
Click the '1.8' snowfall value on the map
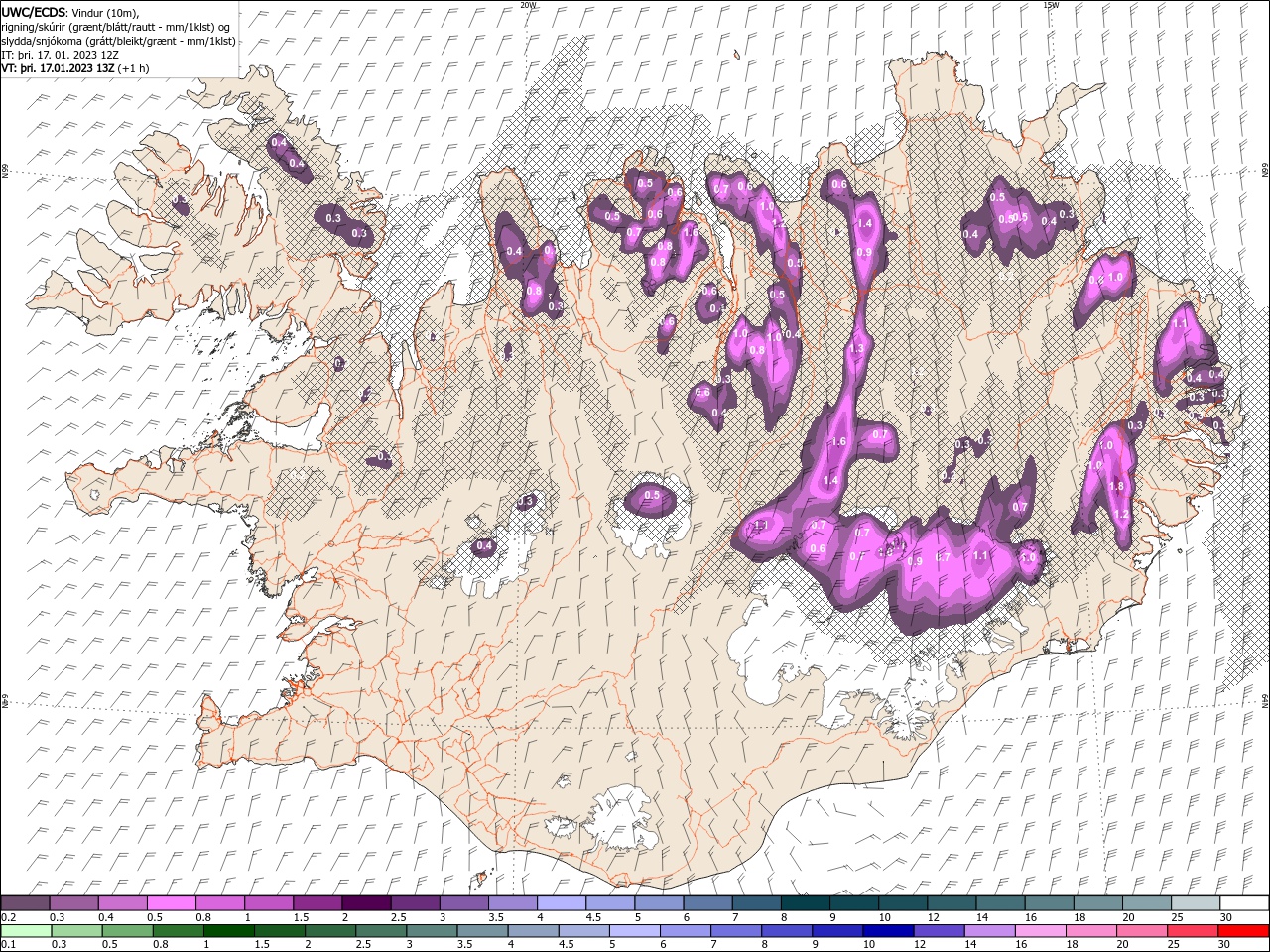tap(1117, 486)
